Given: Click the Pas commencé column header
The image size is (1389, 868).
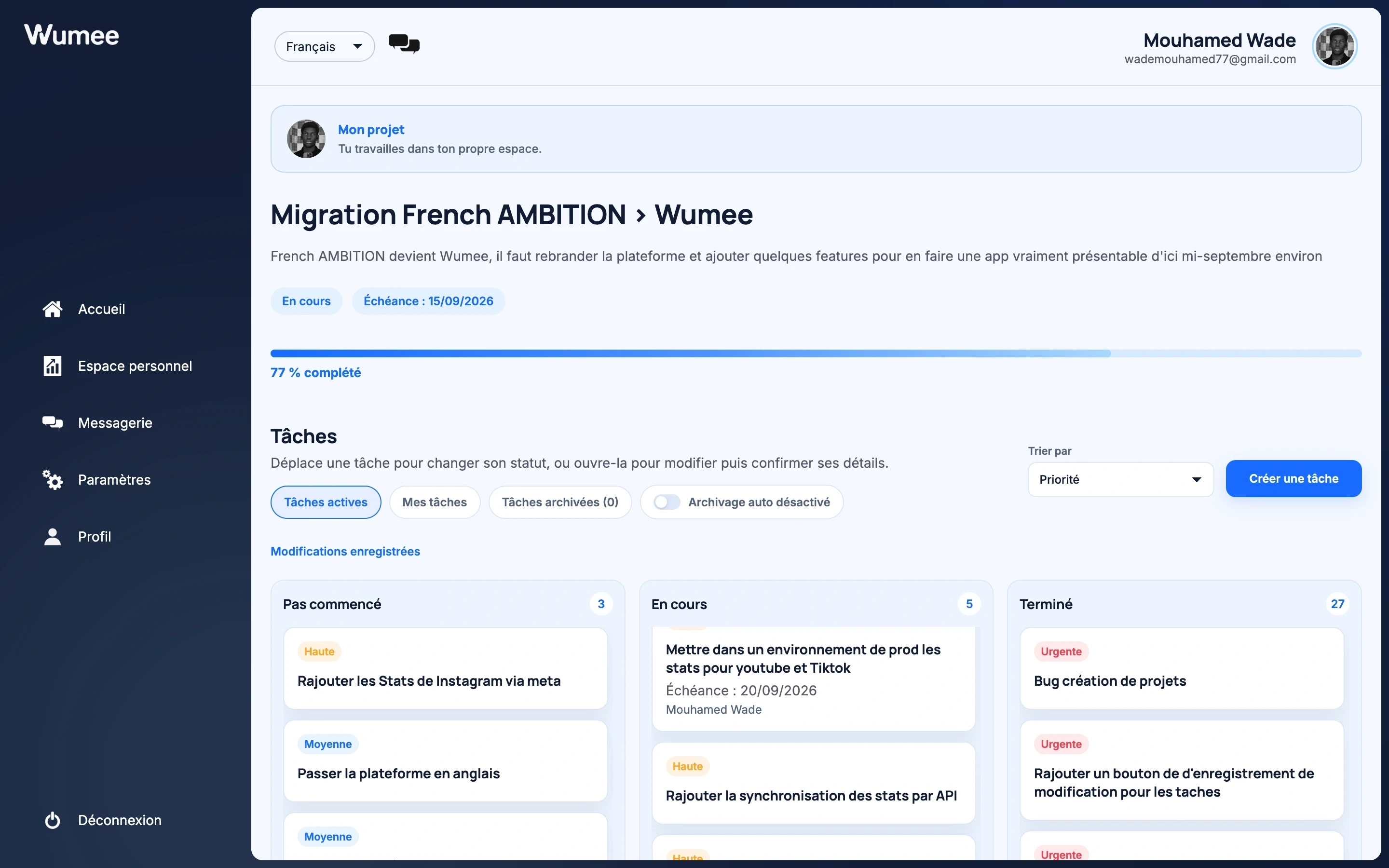Looking at the screenshot, I should click(x=332, y=604).
